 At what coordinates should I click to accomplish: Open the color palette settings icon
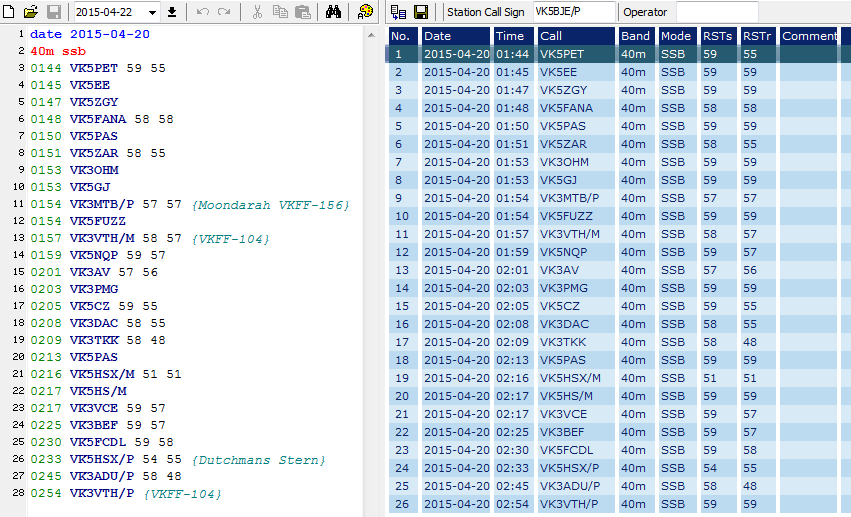click(x=366, y=12)
